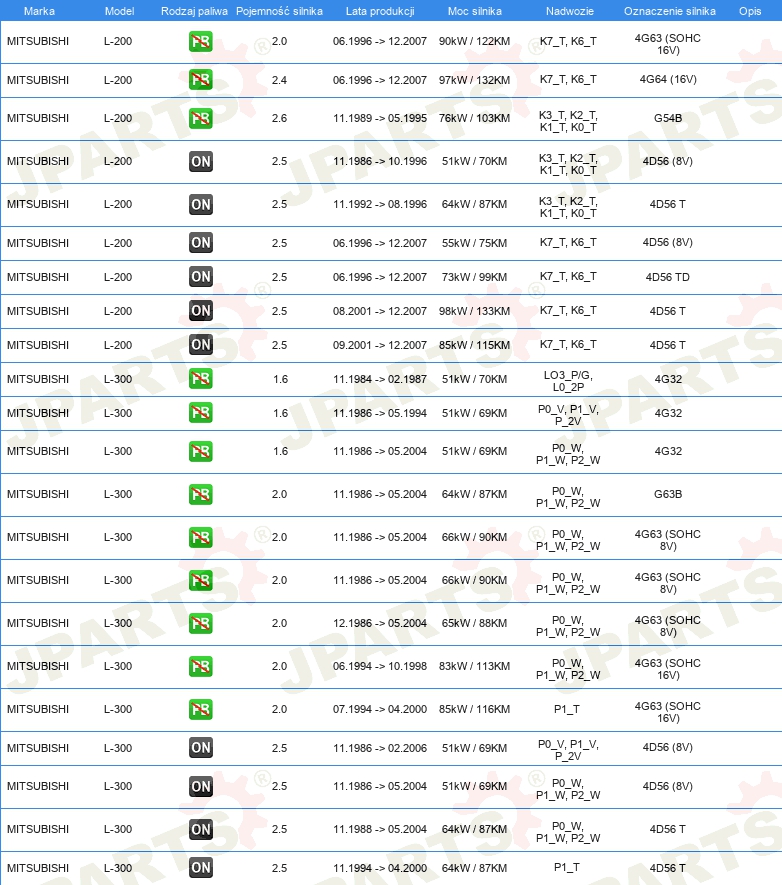Select the 2.4 engine capacity cell
782x885 pixels.
[x=279, y=80]
